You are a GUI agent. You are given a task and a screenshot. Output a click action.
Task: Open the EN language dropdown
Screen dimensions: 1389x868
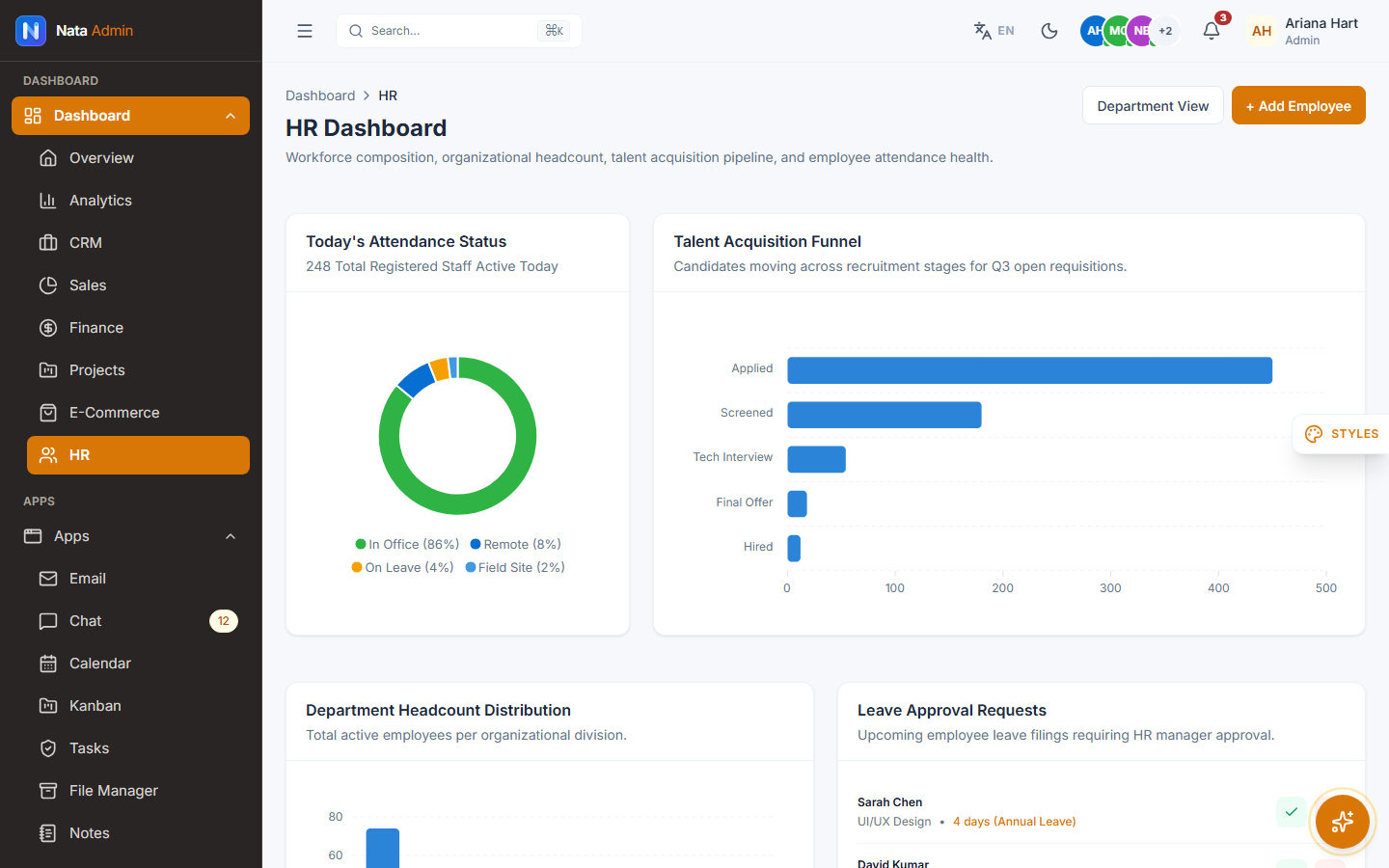tap(994, 31)
